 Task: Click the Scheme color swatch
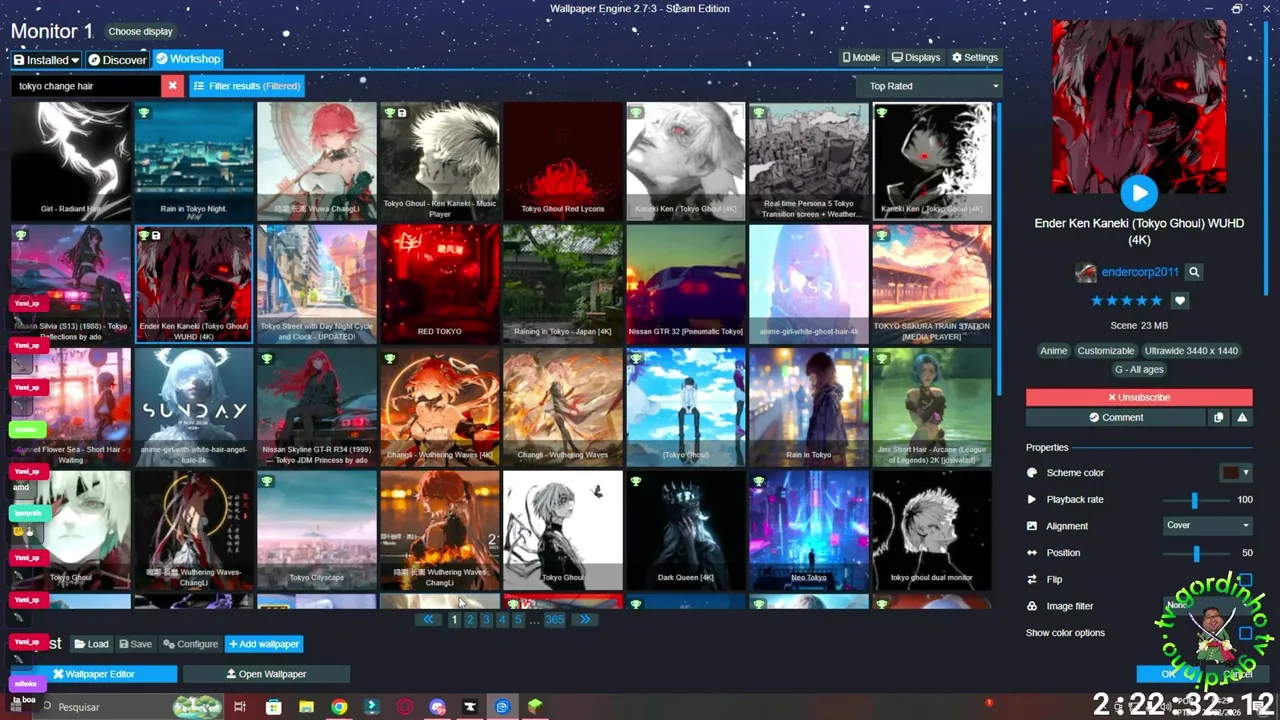pyautogui.click(x=1230, y=473)
